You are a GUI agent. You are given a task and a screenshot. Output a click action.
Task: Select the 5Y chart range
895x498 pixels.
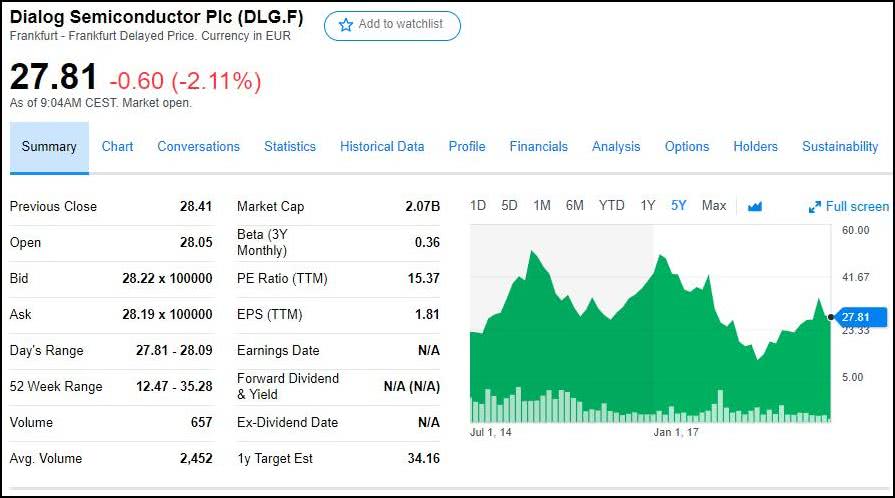coord(679,206)
